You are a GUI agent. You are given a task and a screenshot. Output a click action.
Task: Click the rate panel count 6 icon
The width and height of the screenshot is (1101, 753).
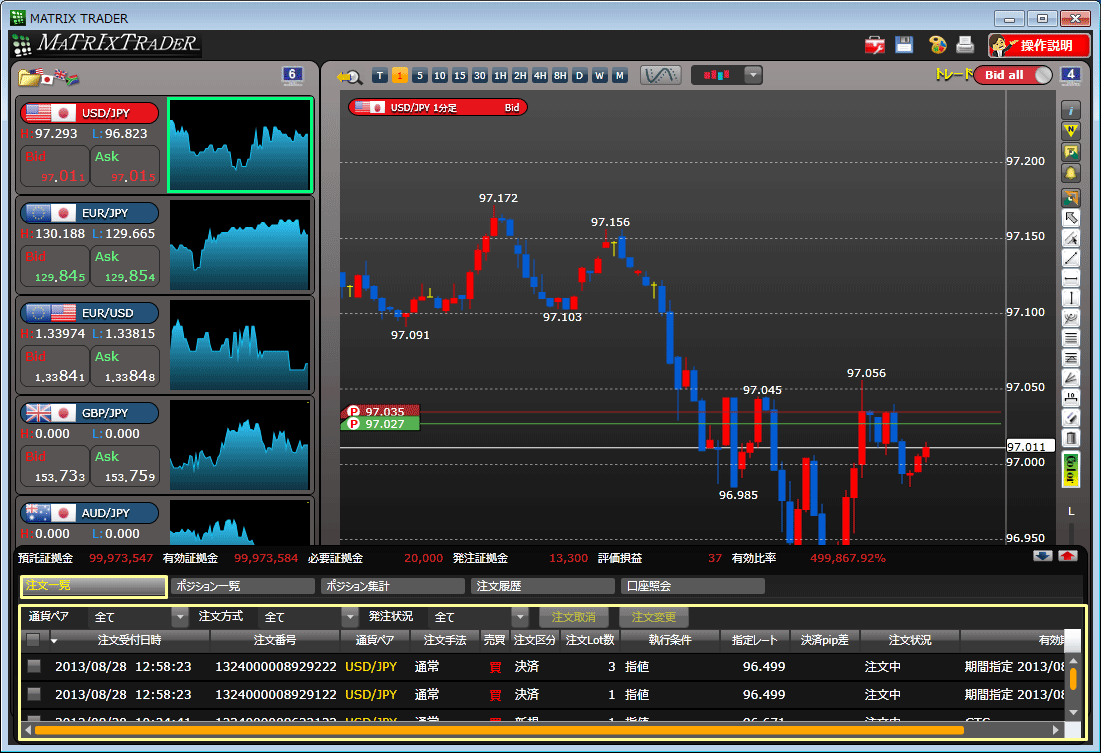(292, 75)
